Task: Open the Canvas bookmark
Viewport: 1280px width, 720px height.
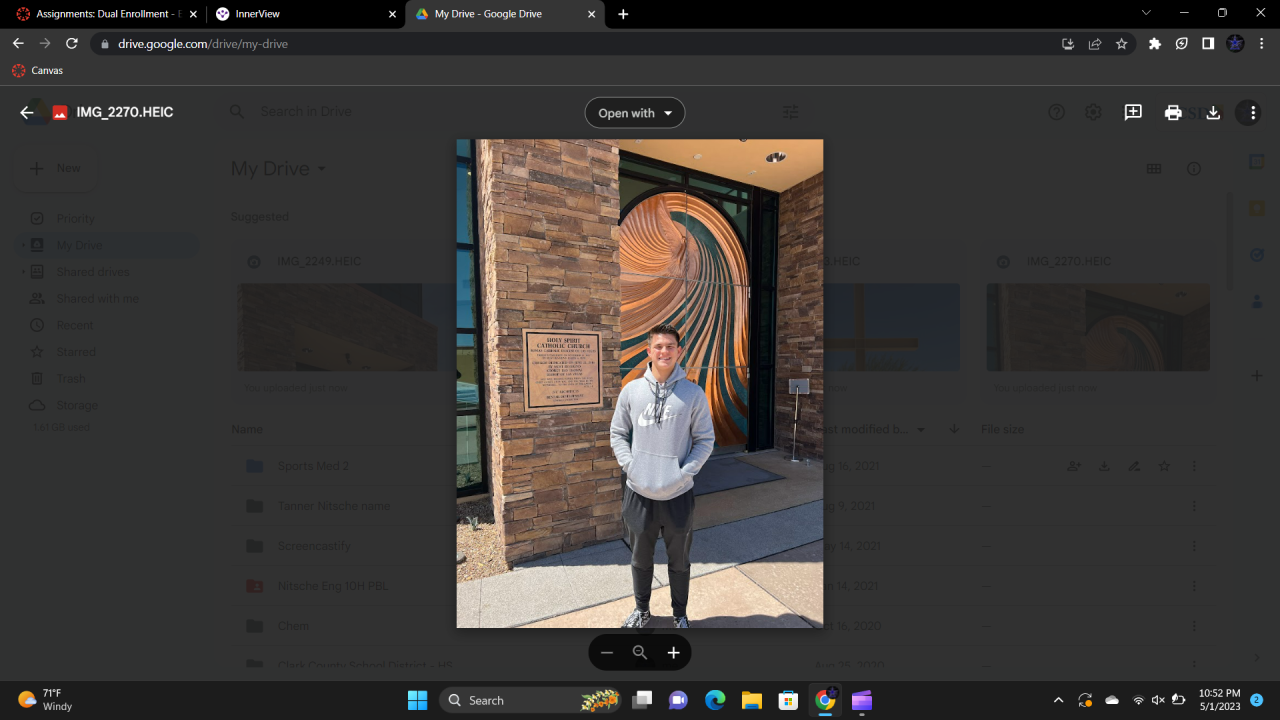Action: coord(38,71)
